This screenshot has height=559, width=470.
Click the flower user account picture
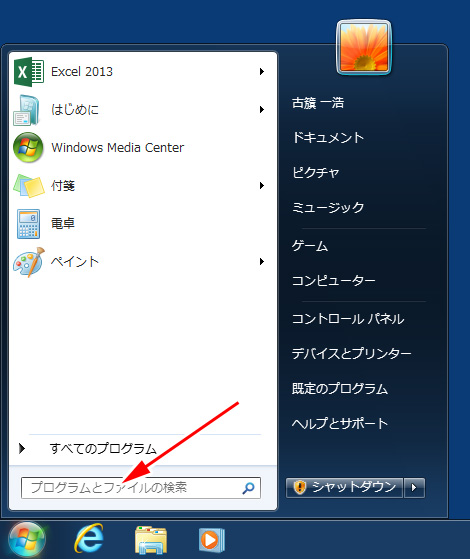tap(364, 47)
